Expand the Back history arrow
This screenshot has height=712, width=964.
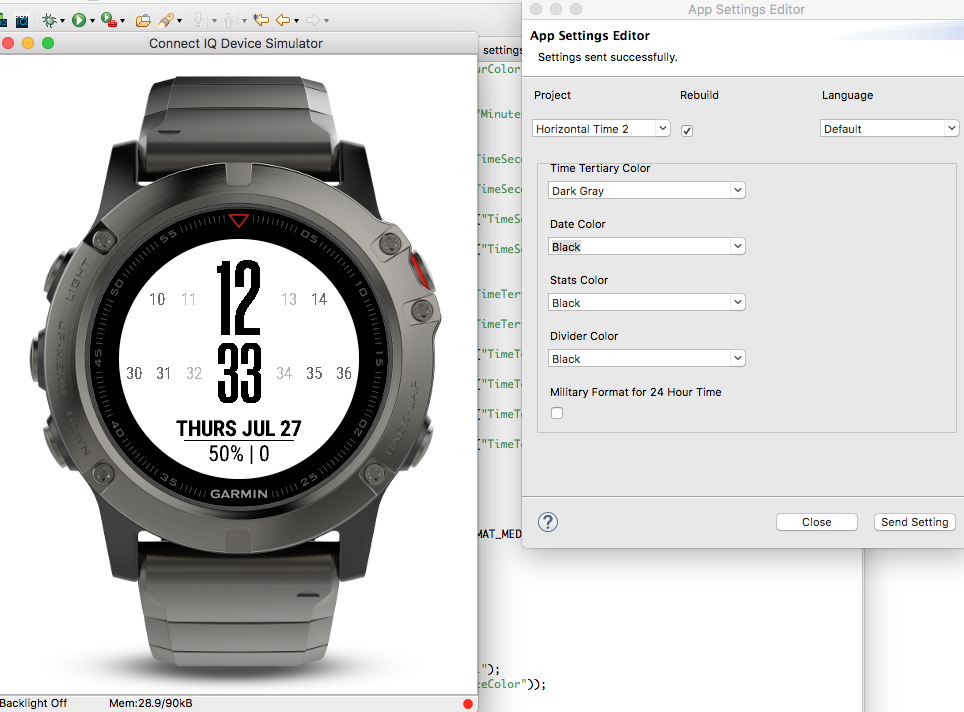click(x=296, y=21)
